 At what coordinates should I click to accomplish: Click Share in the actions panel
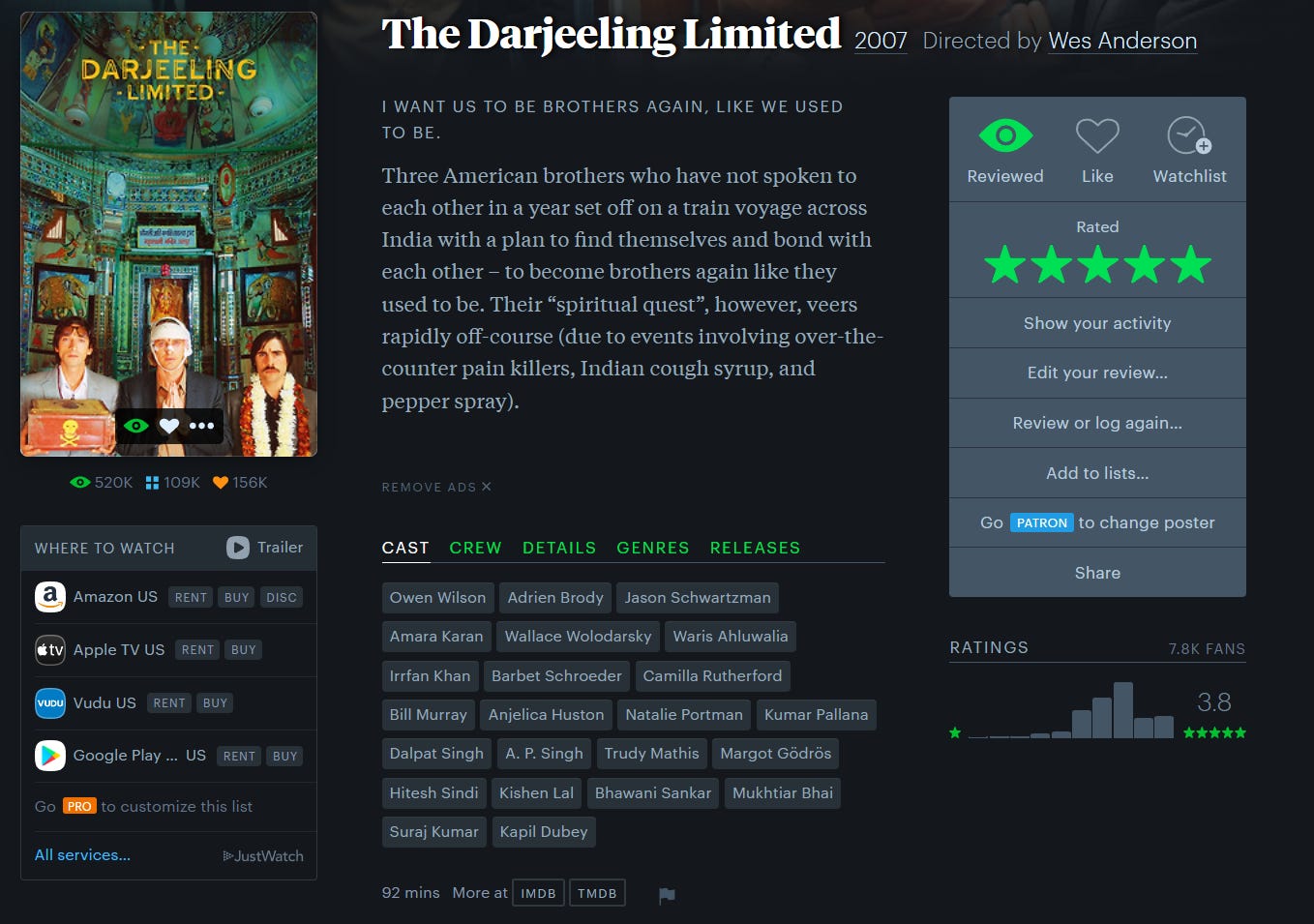(1097, 573)
